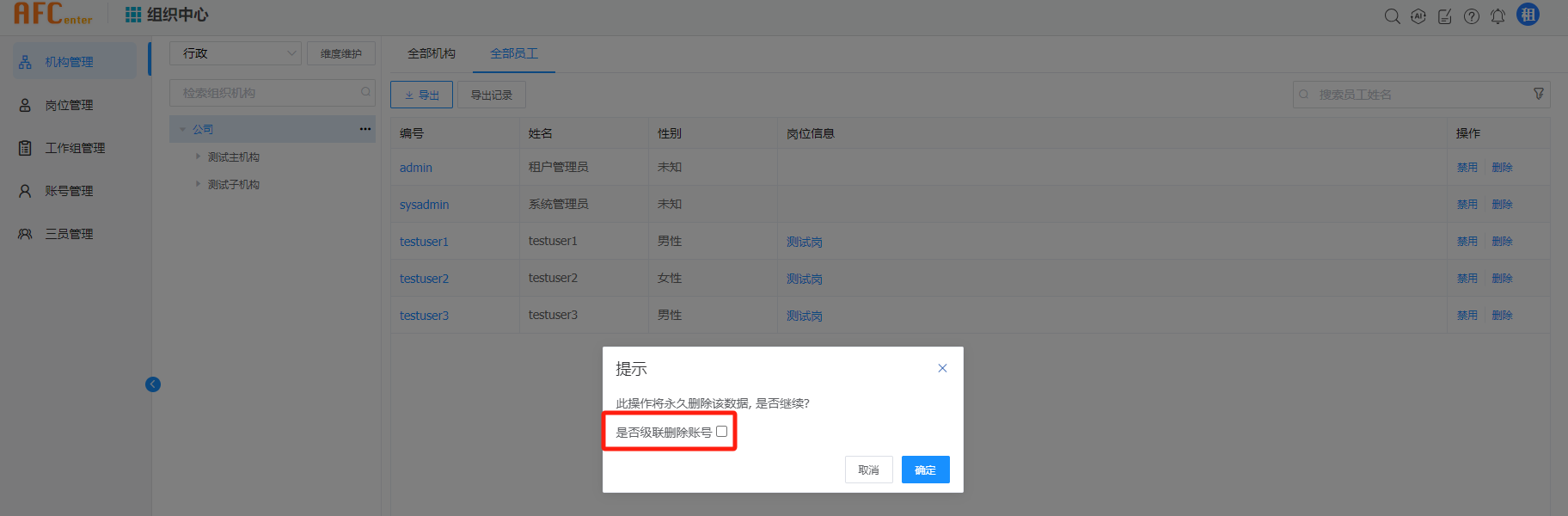Click the help question mark icon

(x=1472, y=16)
